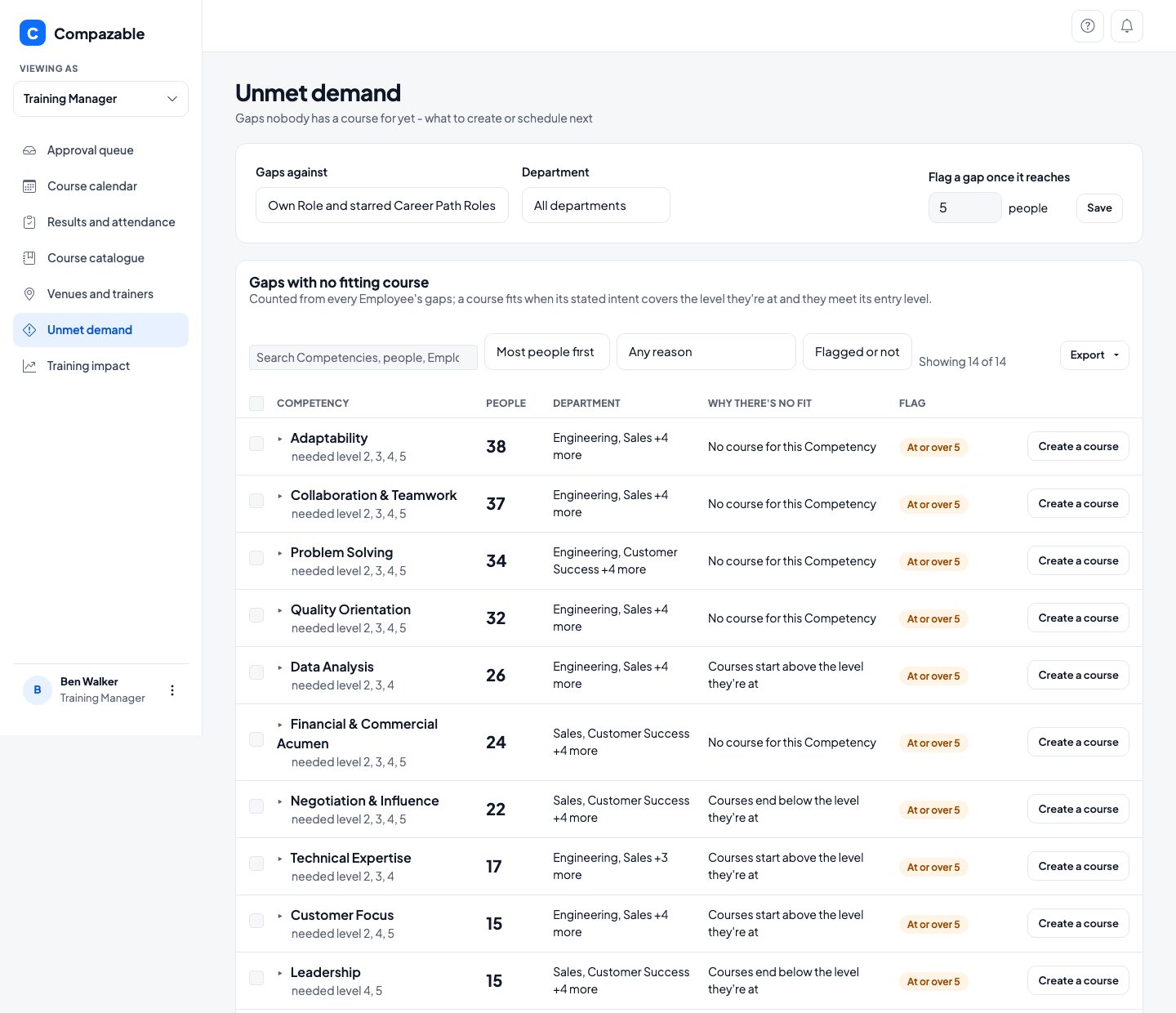Tick the Quality Orientation row checkbox

pyautogui.click(x=256, y=615)
